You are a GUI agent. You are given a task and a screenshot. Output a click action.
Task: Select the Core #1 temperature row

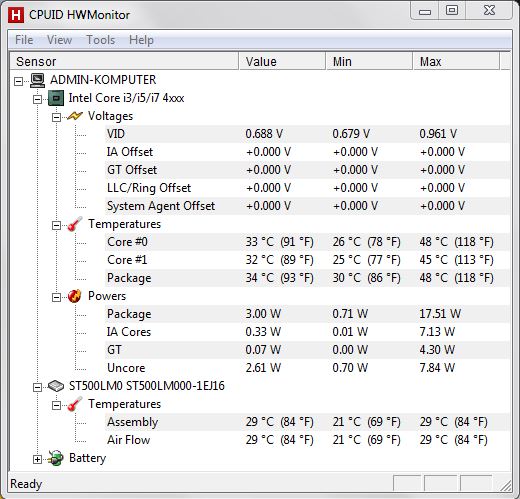(x=307, y=260)
